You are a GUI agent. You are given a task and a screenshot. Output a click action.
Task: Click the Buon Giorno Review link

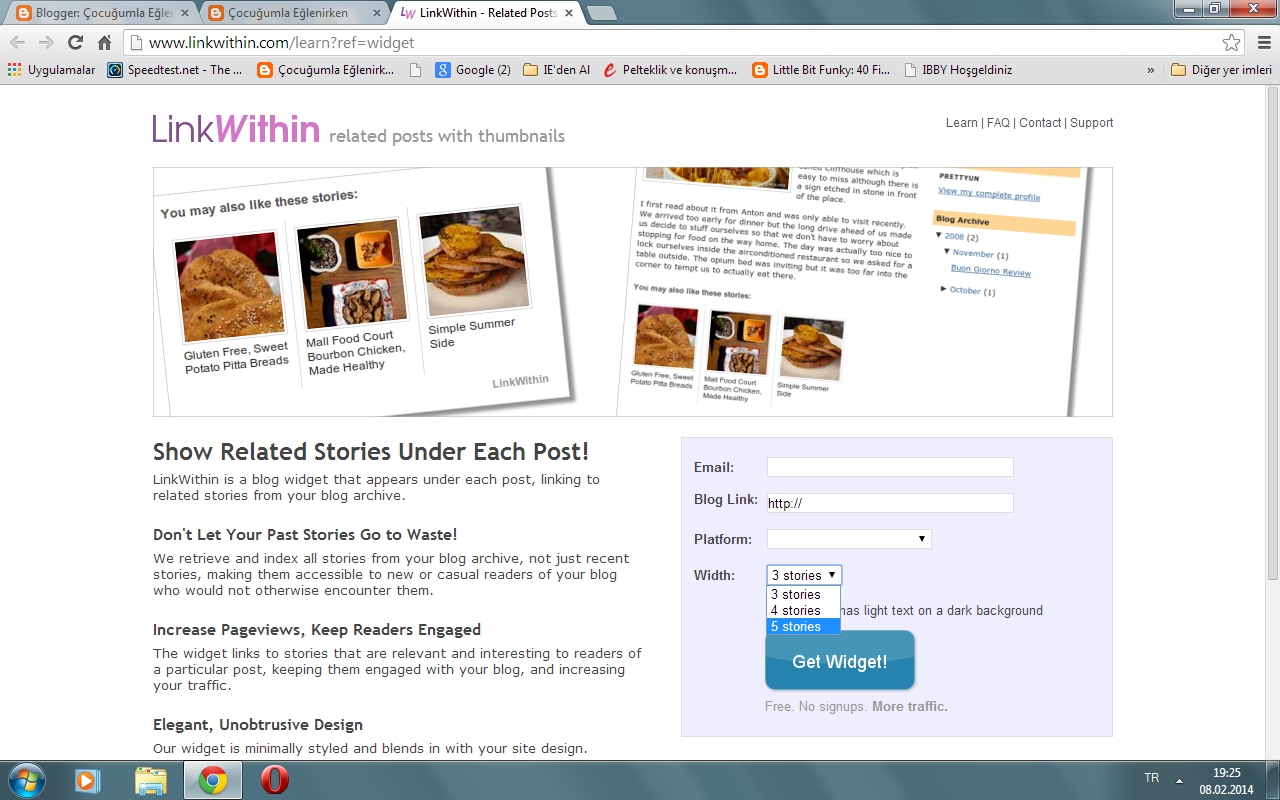point(991,271)
